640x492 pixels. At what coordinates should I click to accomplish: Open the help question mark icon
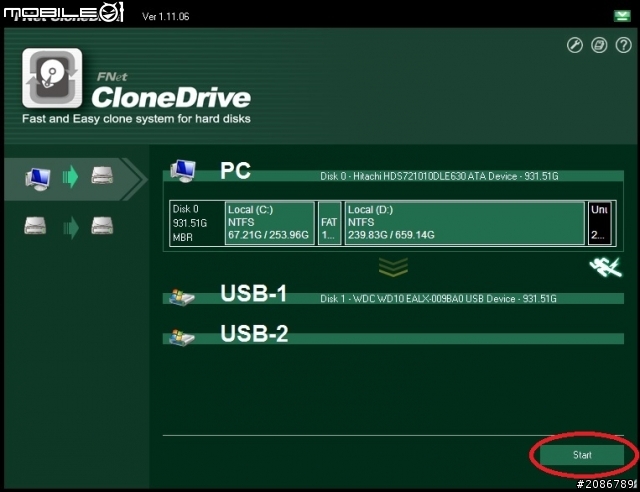624,45
